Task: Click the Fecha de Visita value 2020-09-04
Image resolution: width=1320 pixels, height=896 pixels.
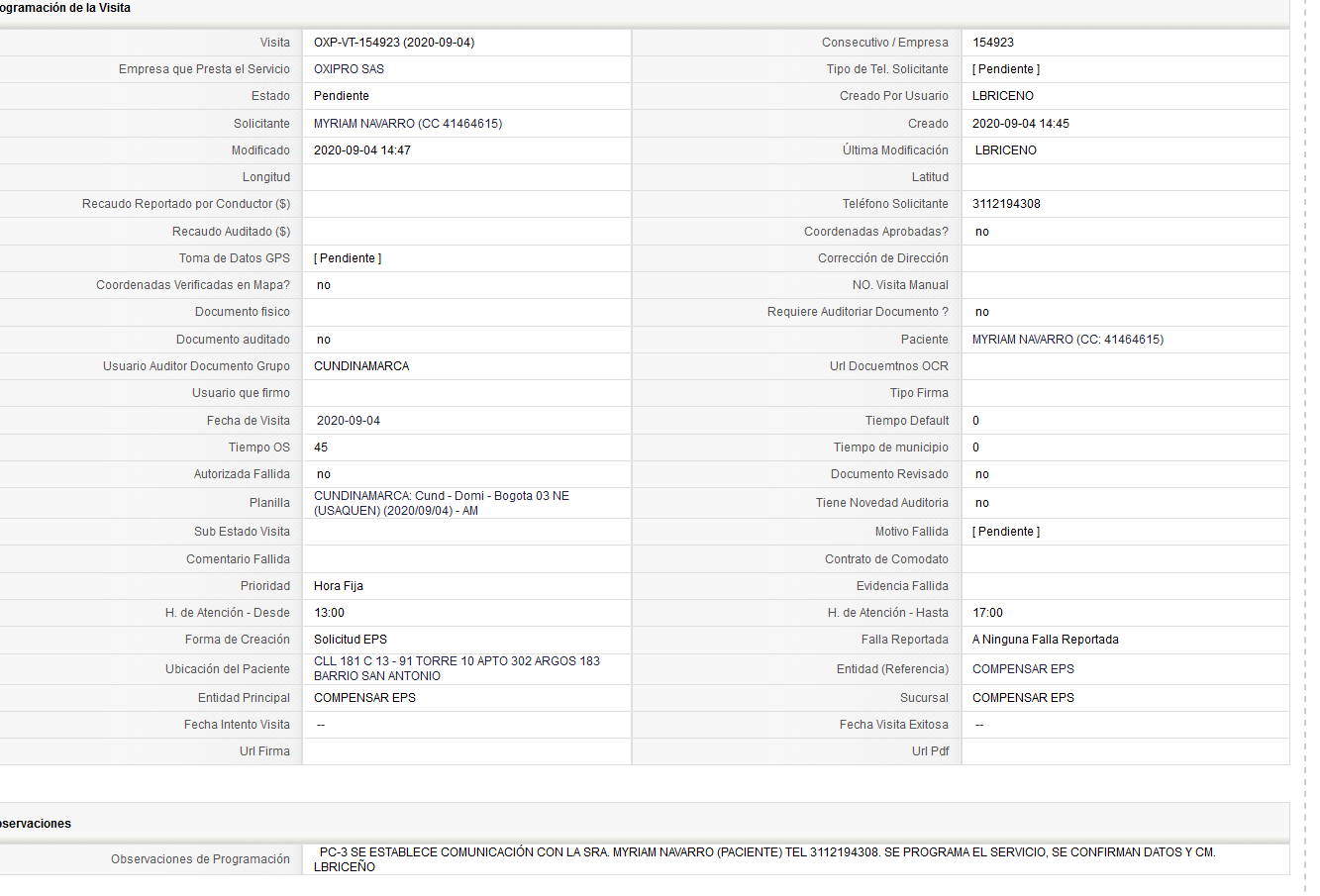Action: coord(349,421)
